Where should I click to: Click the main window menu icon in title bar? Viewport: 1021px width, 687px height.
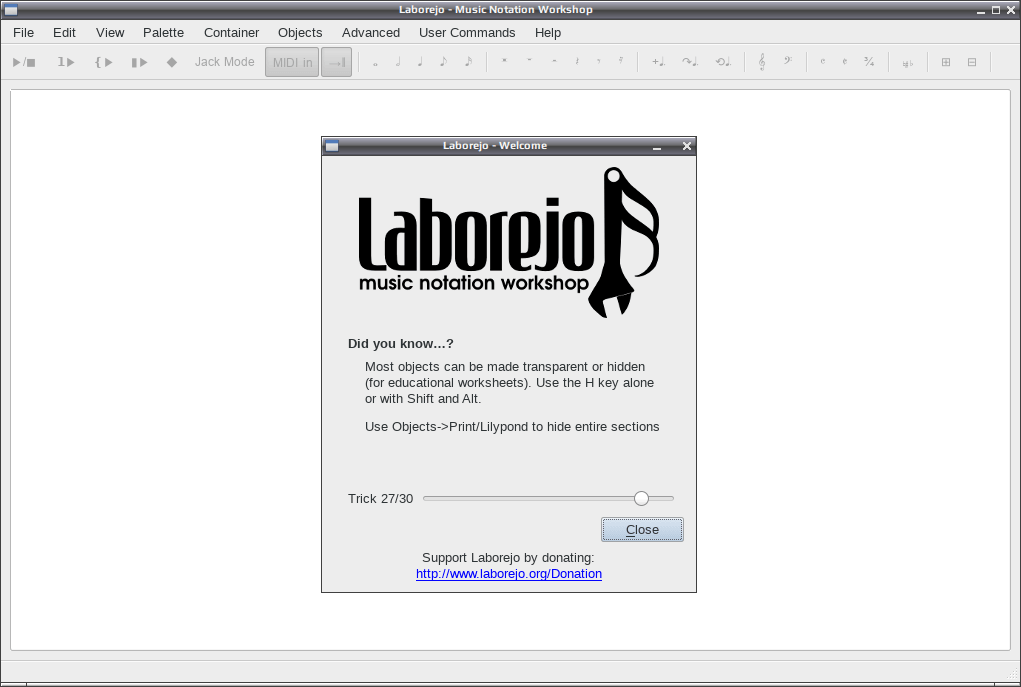pos(10,10)
